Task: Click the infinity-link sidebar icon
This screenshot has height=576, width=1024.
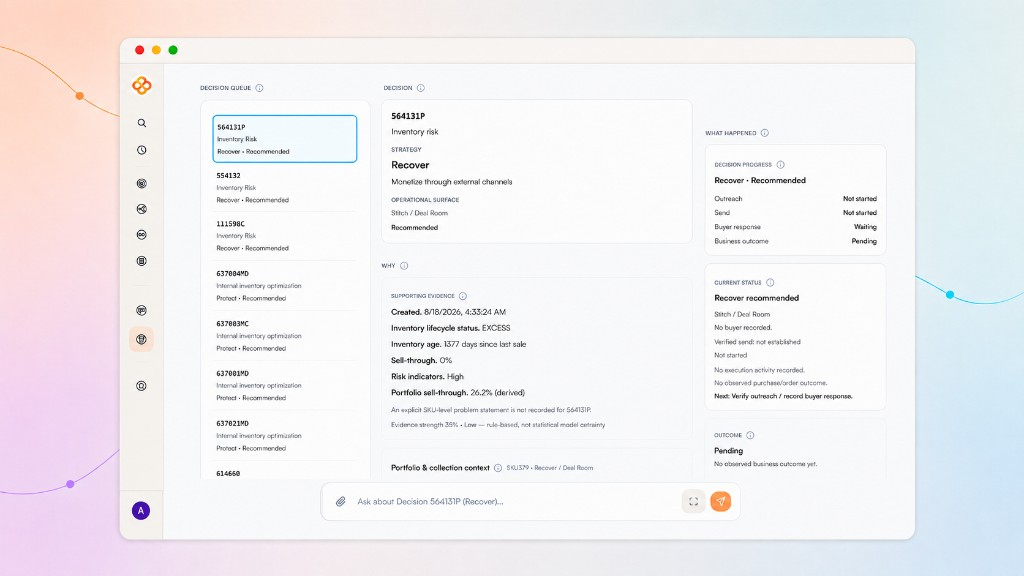Action: (x=142, y=234)
